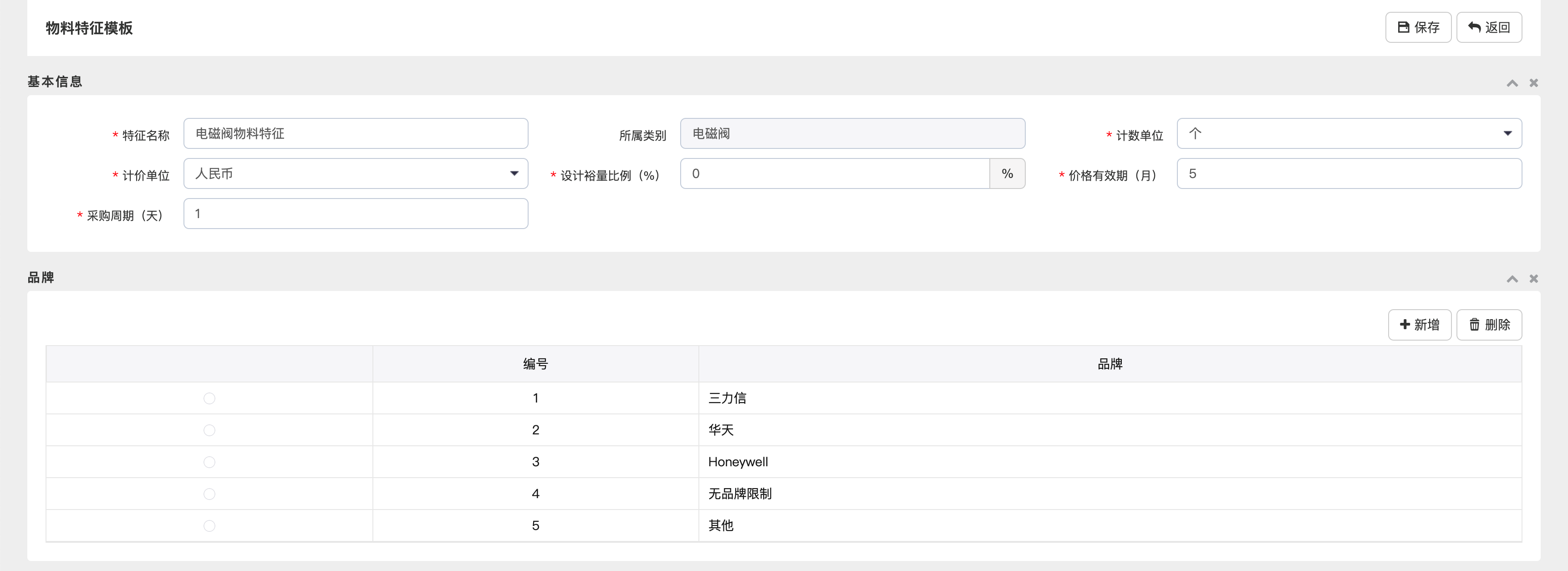The width and height of the screenshot is (1568, 571).
Task: Select radio button for 其他 row
Action: point(209,526)
